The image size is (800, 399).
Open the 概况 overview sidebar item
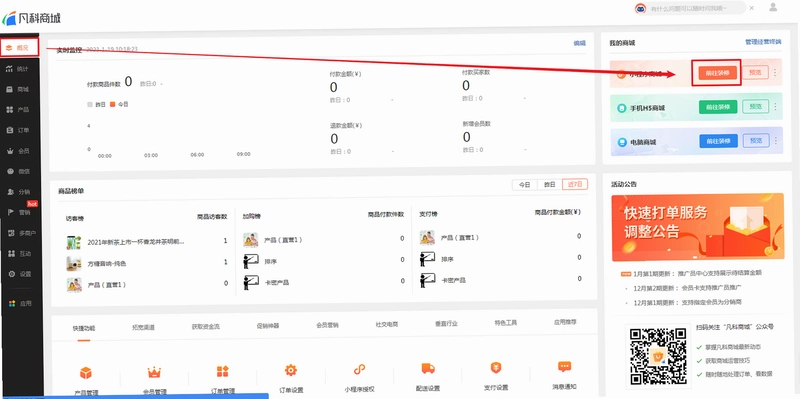[x=20, y=47]
